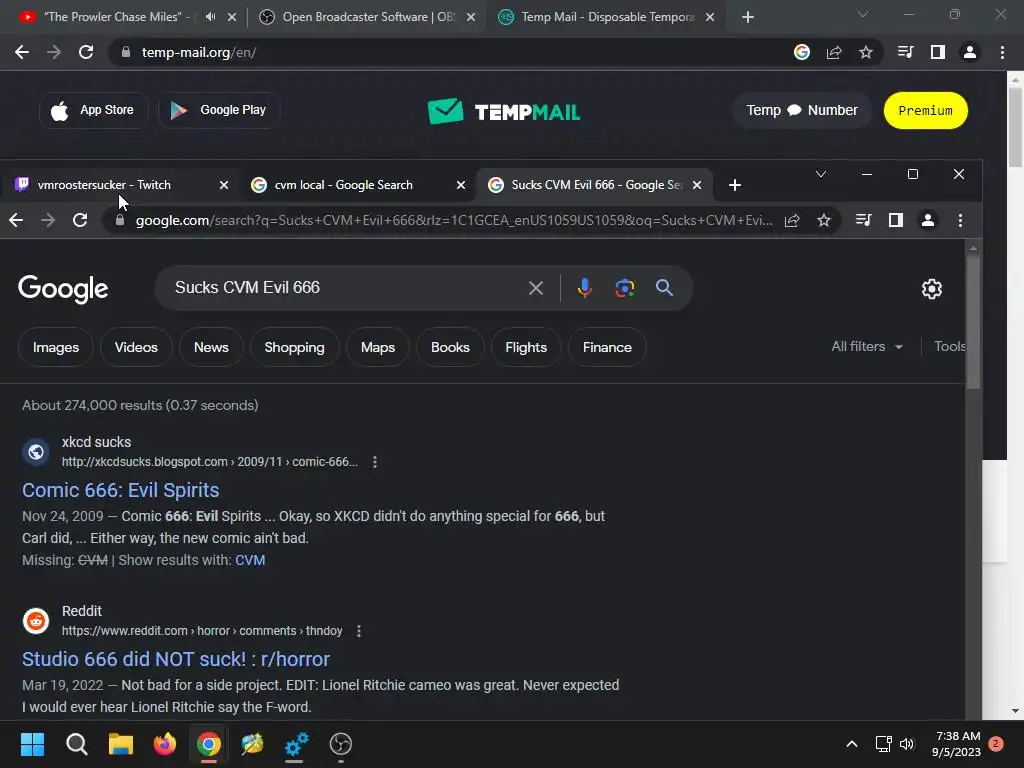Open volume control in system tray

[906, 744]
